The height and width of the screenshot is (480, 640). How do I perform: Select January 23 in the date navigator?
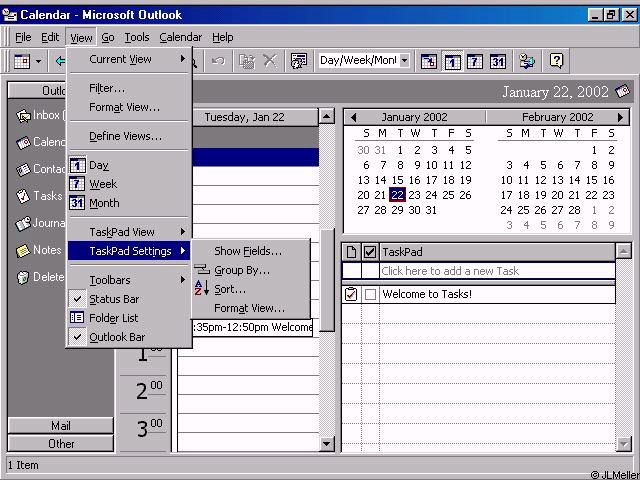pyautogui.click(x=414, y=195)
